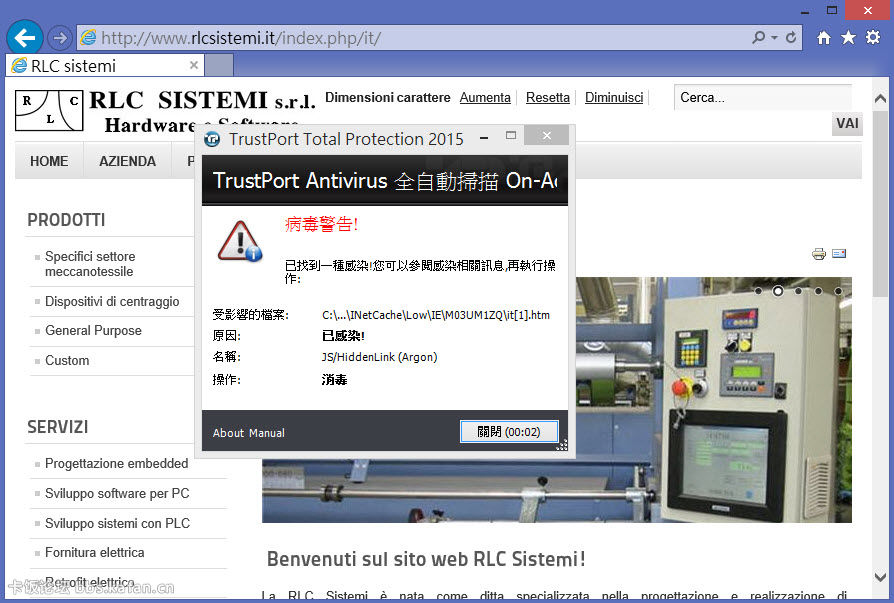Open browser settings gear icon

coord(872,38)
